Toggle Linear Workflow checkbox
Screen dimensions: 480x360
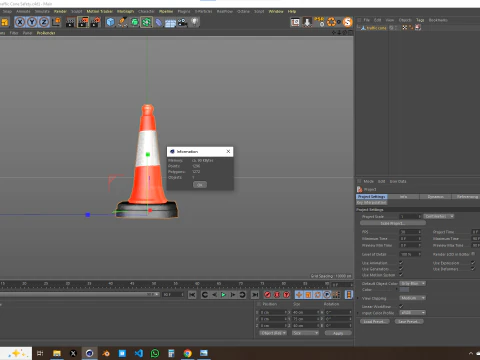point(401,306)
